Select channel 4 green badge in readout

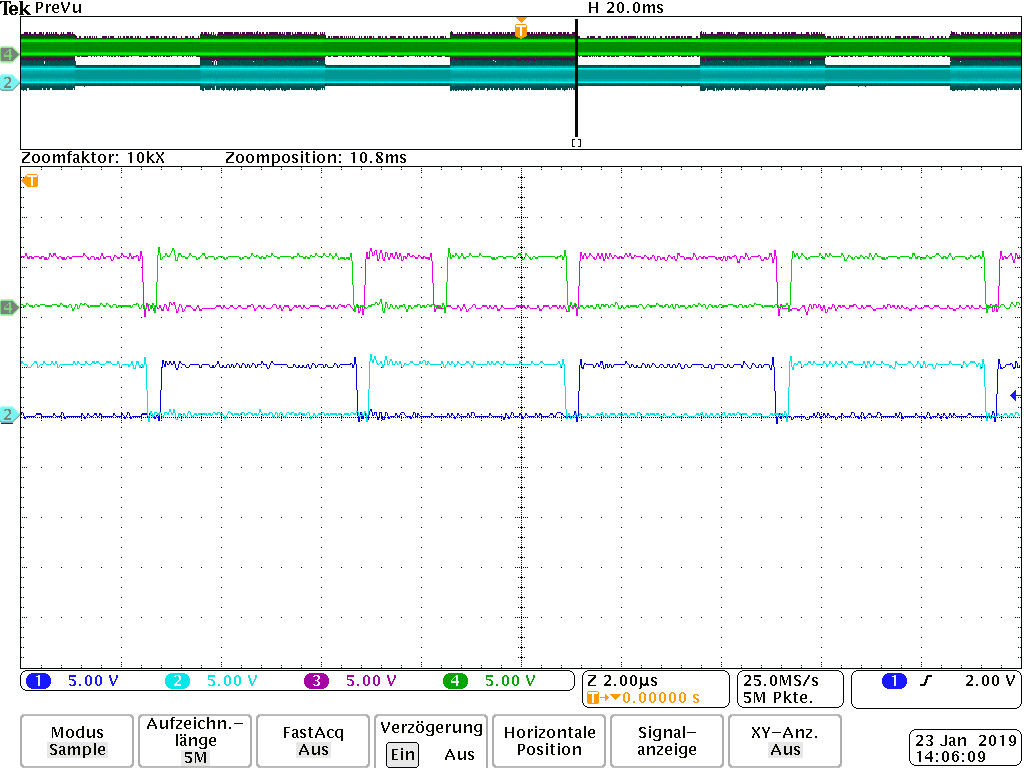point(455,681)
